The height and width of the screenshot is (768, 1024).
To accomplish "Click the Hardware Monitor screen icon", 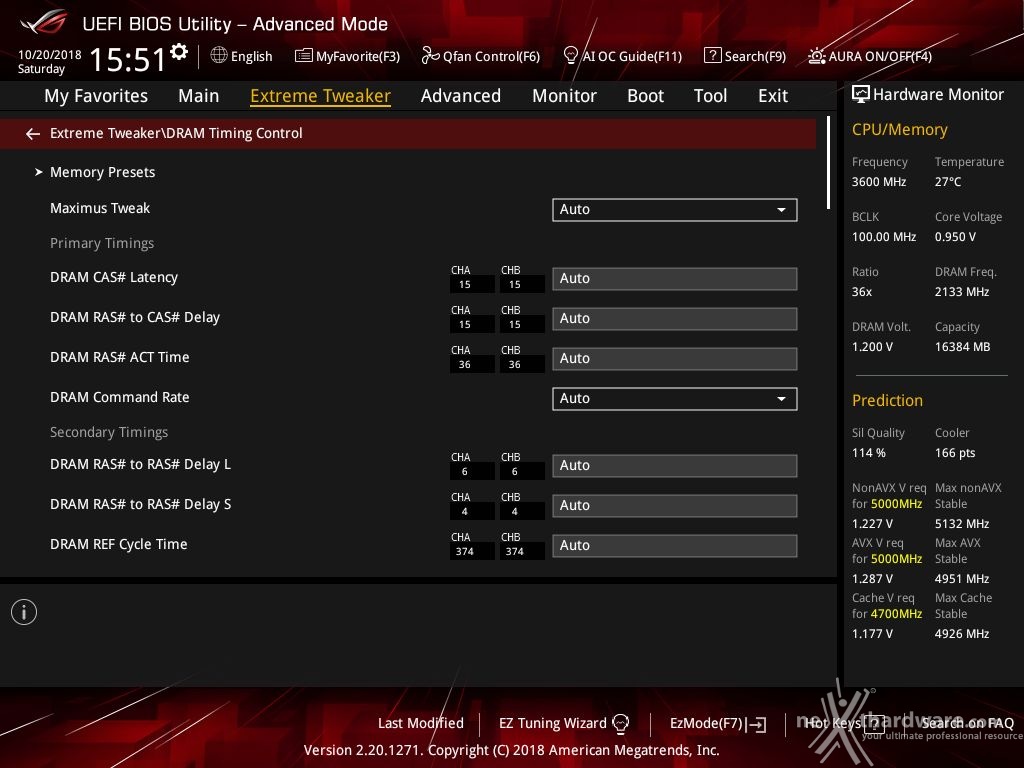I will pos(861,94).
